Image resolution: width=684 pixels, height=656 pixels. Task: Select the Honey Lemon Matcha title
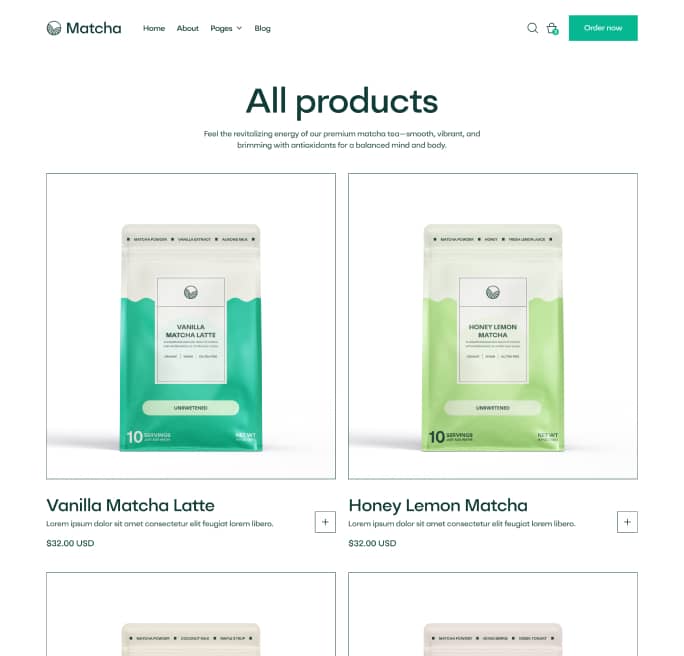tap(438, 506)
